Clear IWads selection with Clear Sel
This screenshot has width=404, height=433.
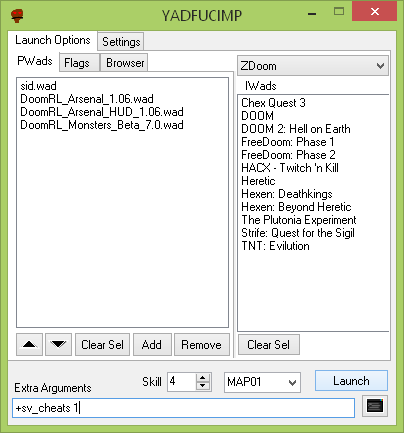coord(268,344)
